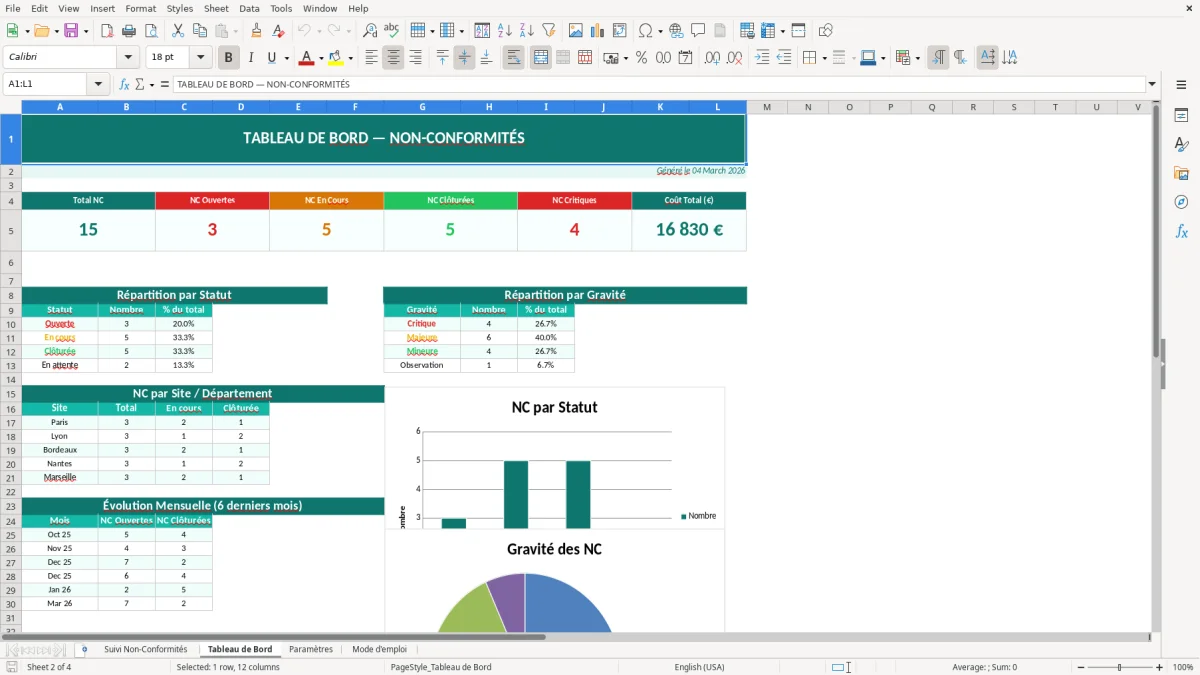Format as date

point(685,58)
